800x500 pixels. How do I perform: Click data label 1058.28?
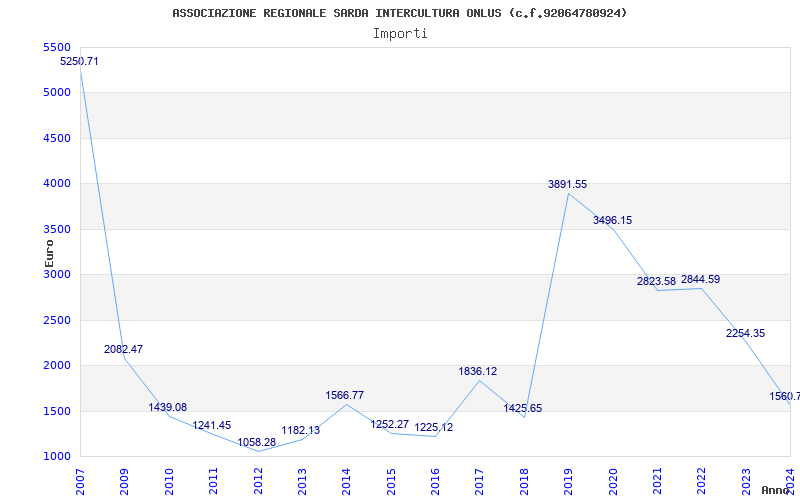(257, 442)
